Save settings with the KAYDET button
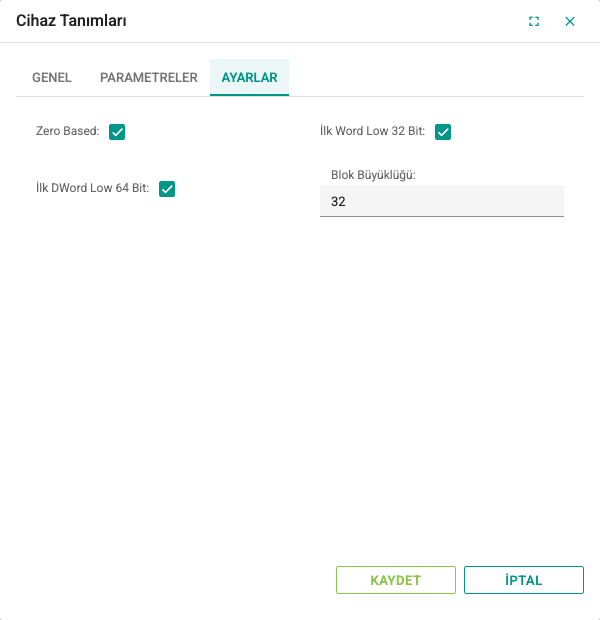600x620 pixels. tap(396, 580)
